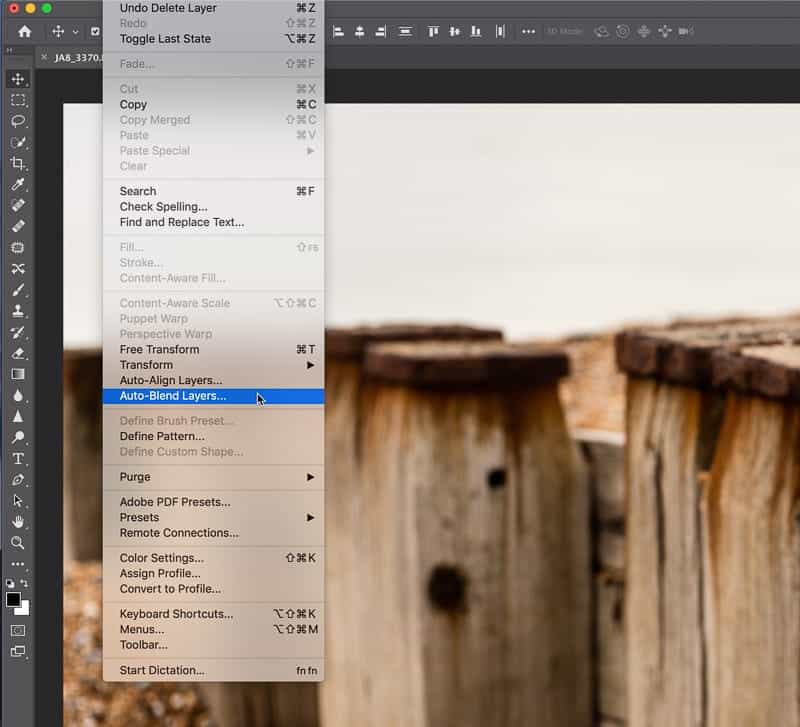
Task: Open Move tool preset picker arrow
Action: [76, 32]
